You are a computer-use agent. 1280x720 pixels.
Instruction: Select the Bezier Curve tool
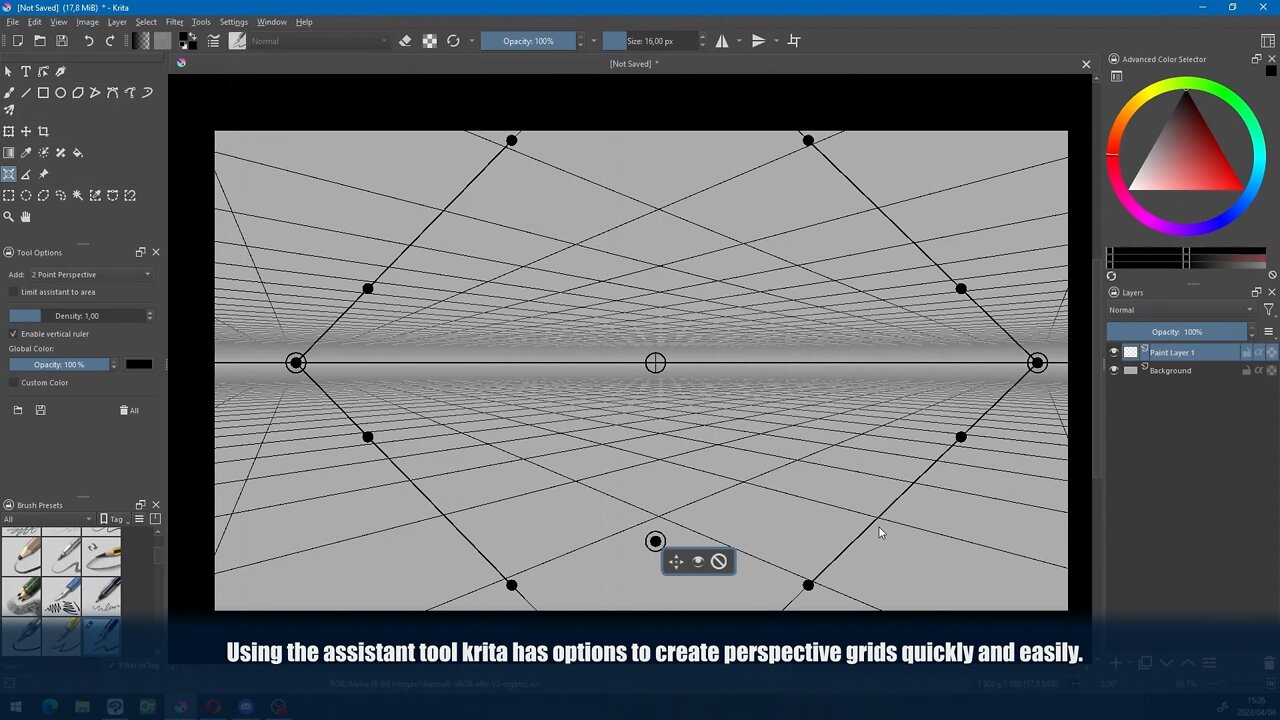pyautogui.click(x=113, y=93)
